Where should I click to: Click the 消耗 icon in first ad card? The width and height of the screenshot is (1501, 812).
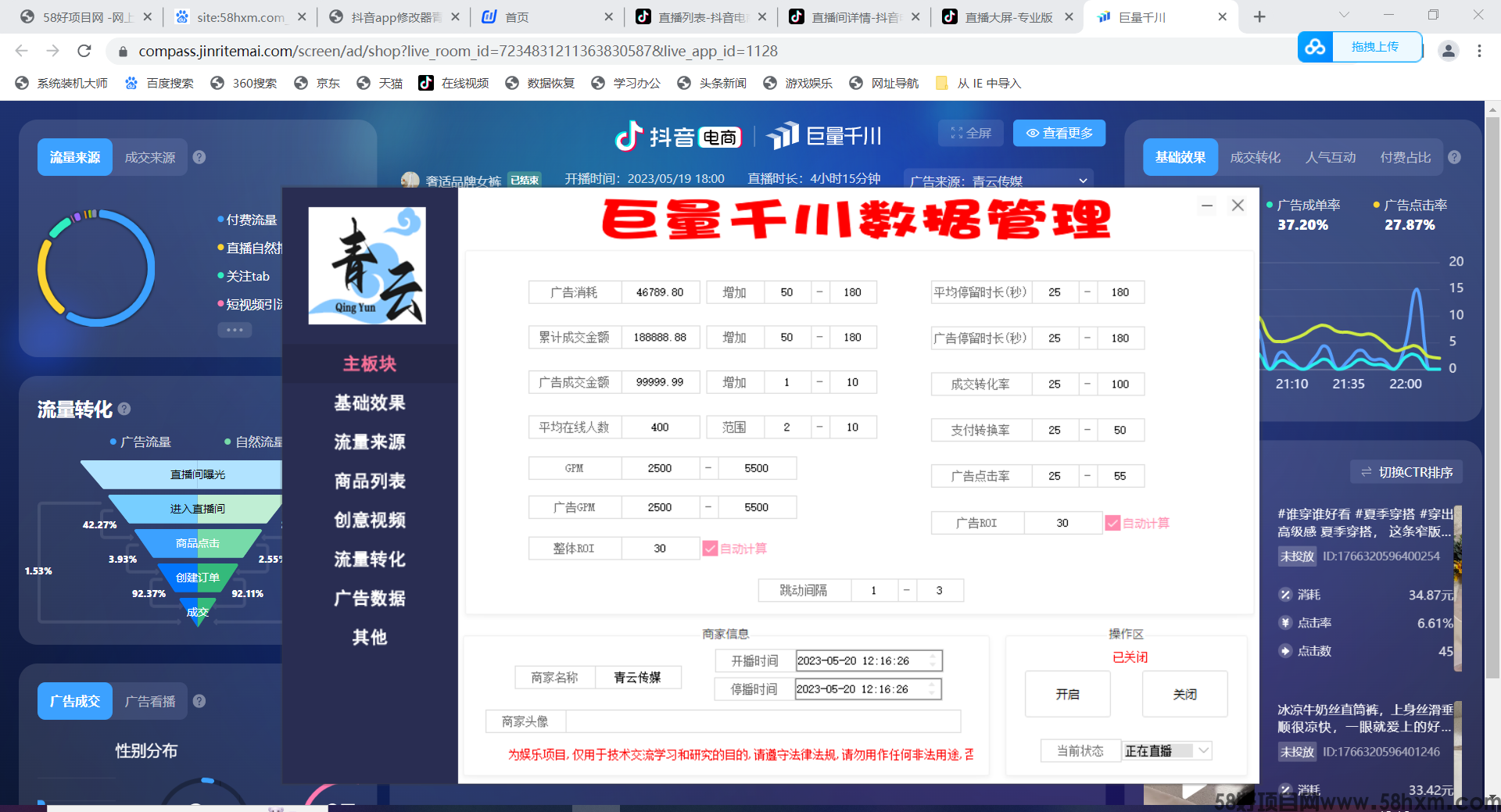point(1285,595)
